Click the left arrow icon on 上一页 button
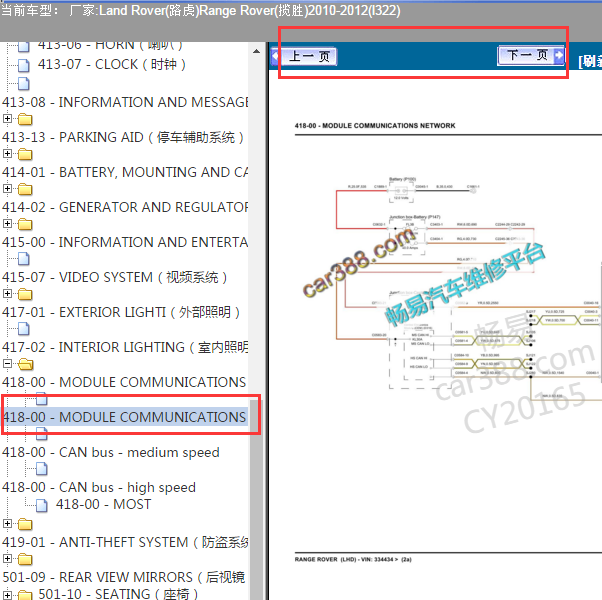This screenshot has height=600, width=602. coord(275,57)
